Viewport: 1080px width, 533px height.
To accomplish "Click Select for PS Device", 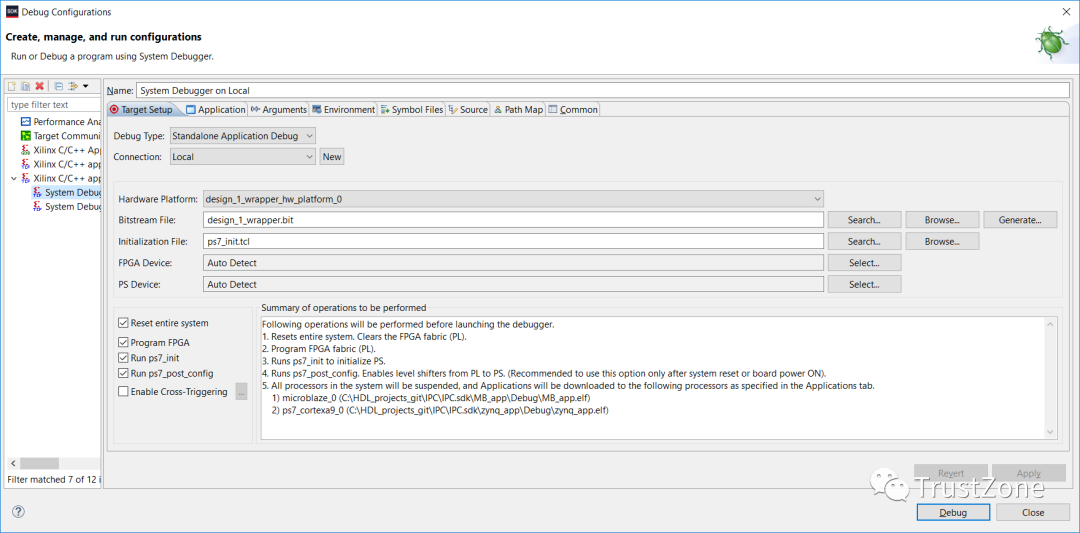I will pyautogui.click(x=864, y=284).
